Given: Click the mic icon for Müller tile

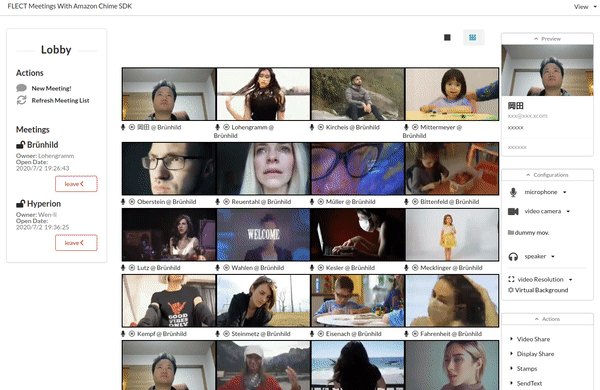Looking at the screenshot, I should click(x=312, y=201).
